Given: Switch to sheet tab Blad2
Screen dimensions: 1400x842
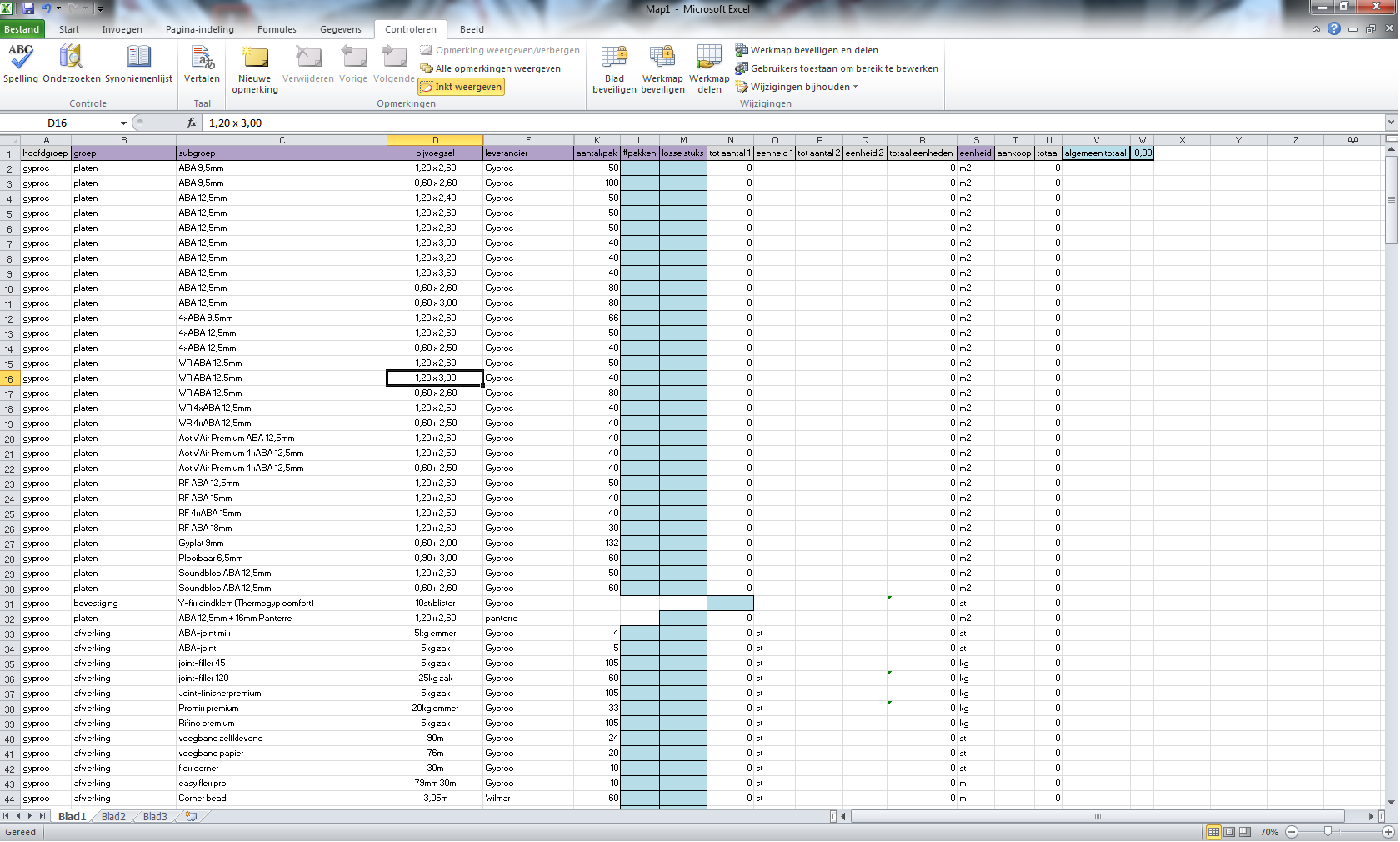Looking at the screenshot, I should [113, 817].
